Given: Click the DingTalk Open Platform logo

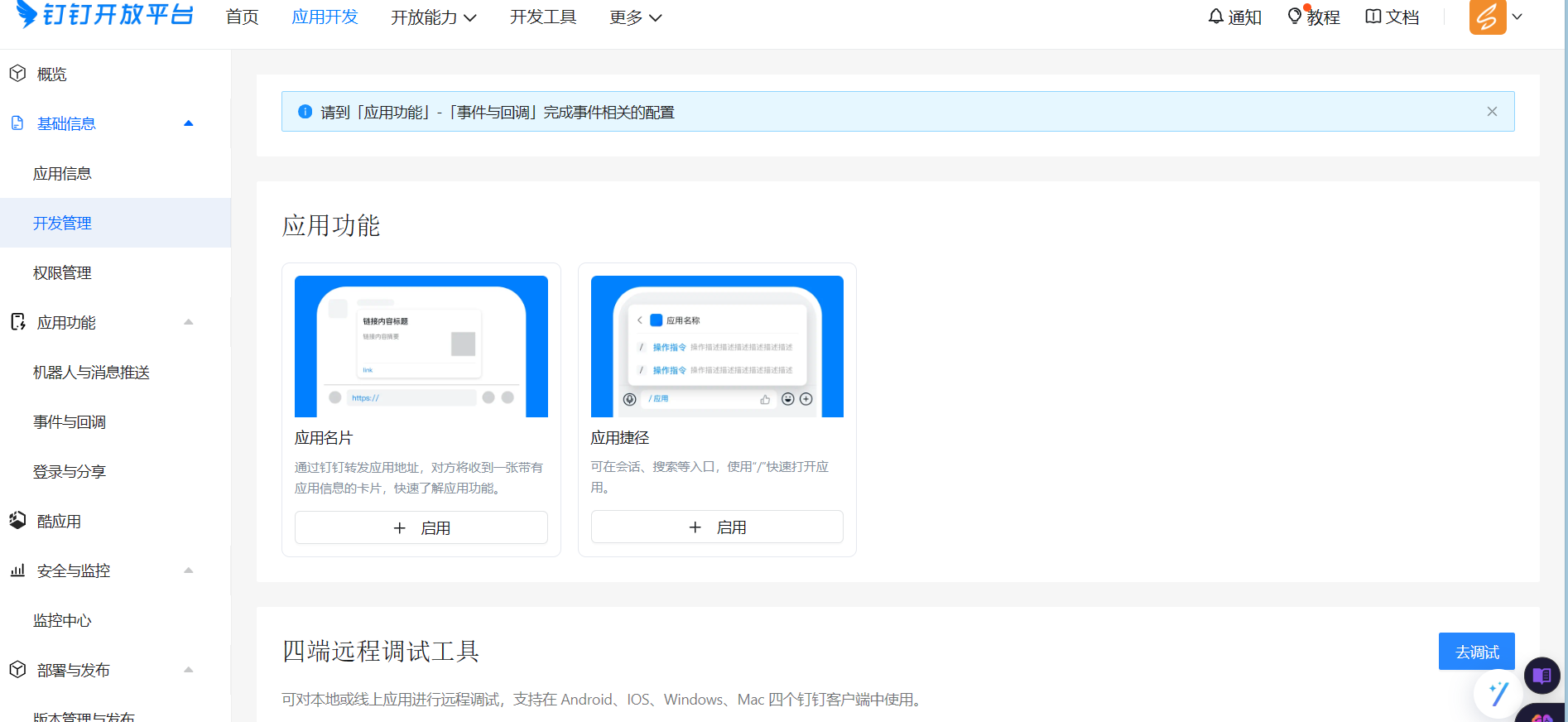Looking at the screenshot, I should (x=104, y=14).
